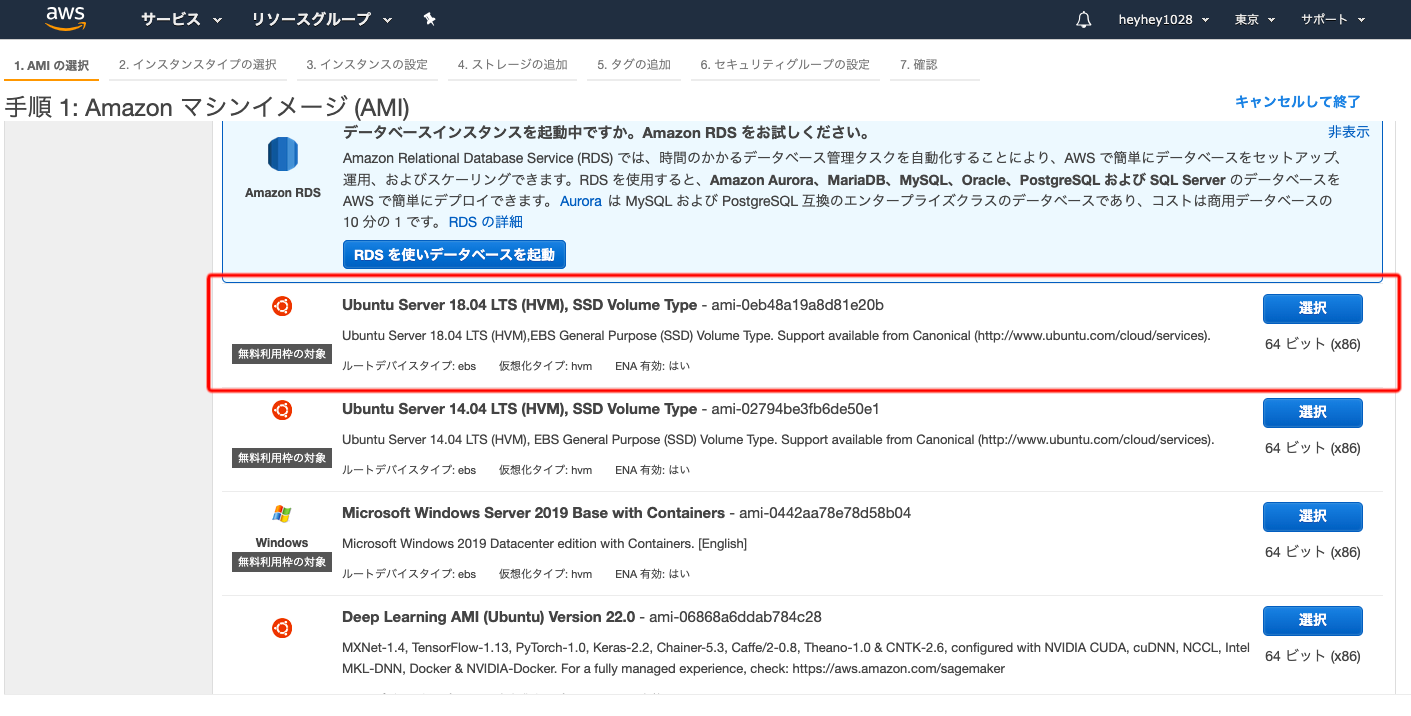This screenshot has height=716, width=1411.
Task: Go to 5. タグの追加 tab
Action: (x=634, y=65)
